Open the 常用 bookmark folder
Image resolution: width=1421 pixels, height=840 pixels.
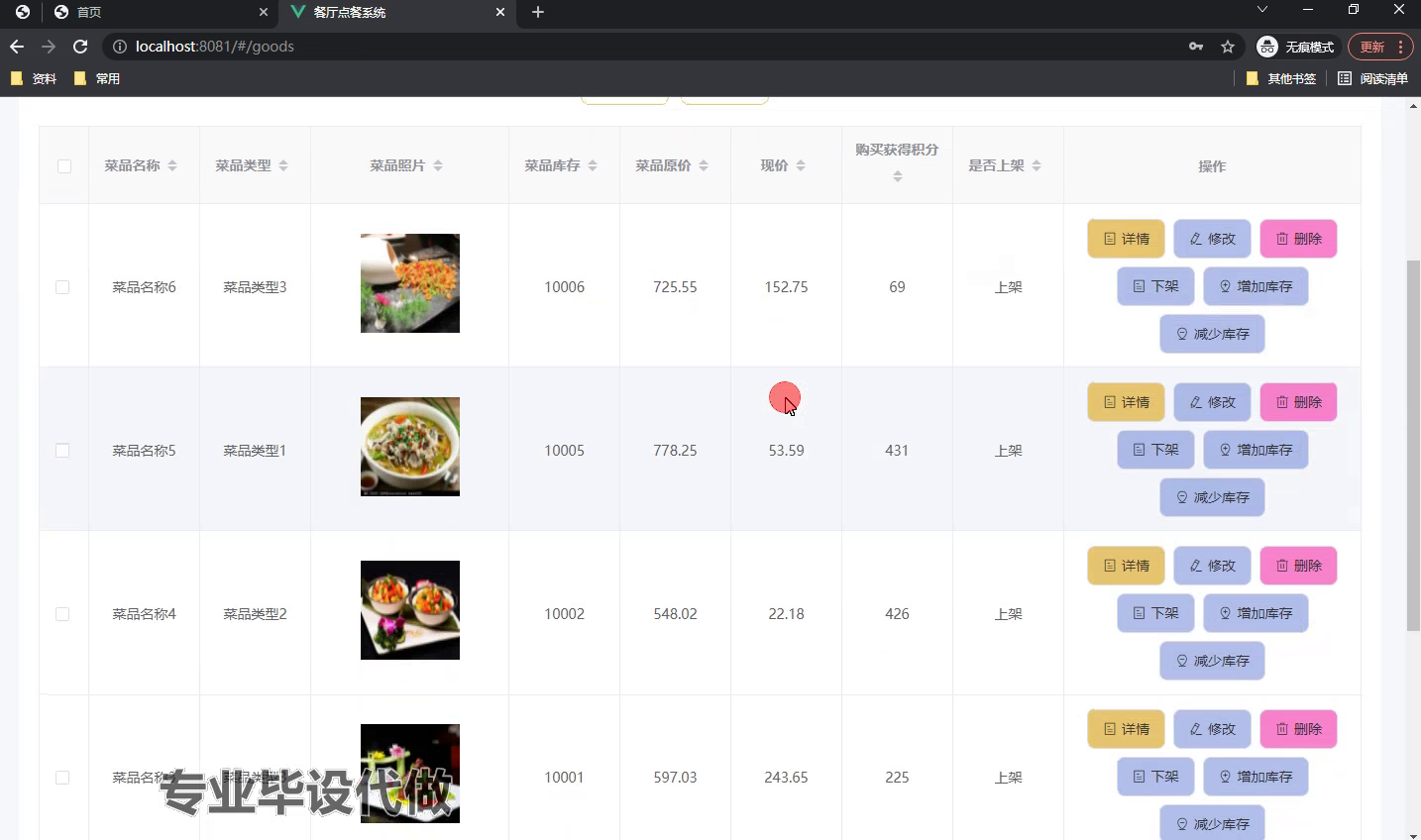coord(97,78)
